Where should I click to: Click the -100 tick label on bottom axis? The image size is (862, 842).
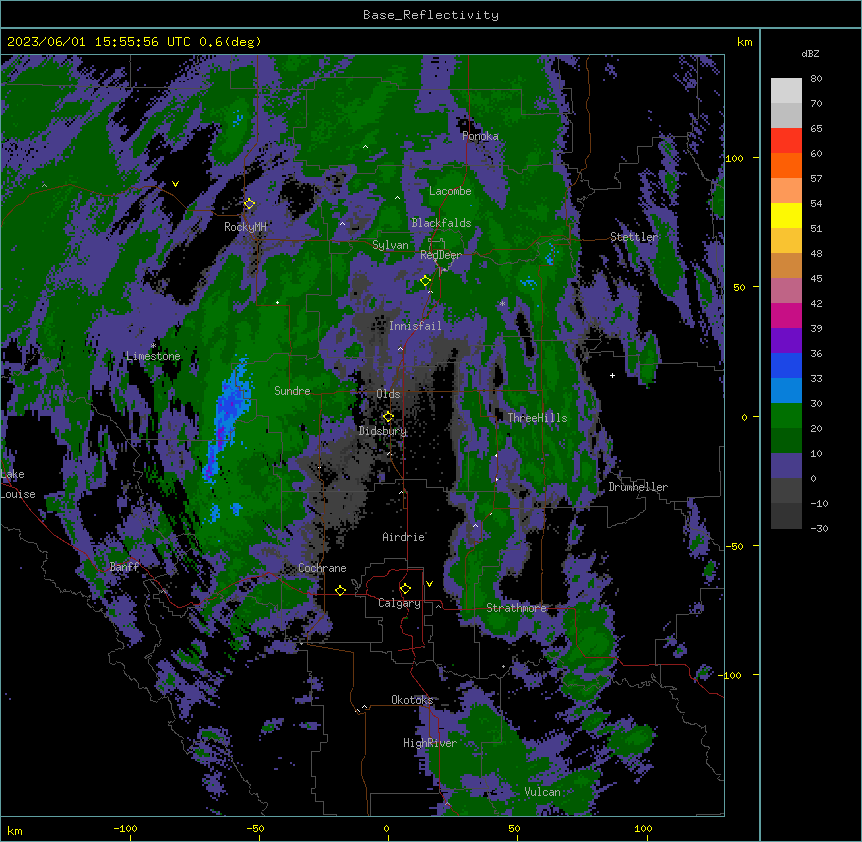(x=125, y=828)
